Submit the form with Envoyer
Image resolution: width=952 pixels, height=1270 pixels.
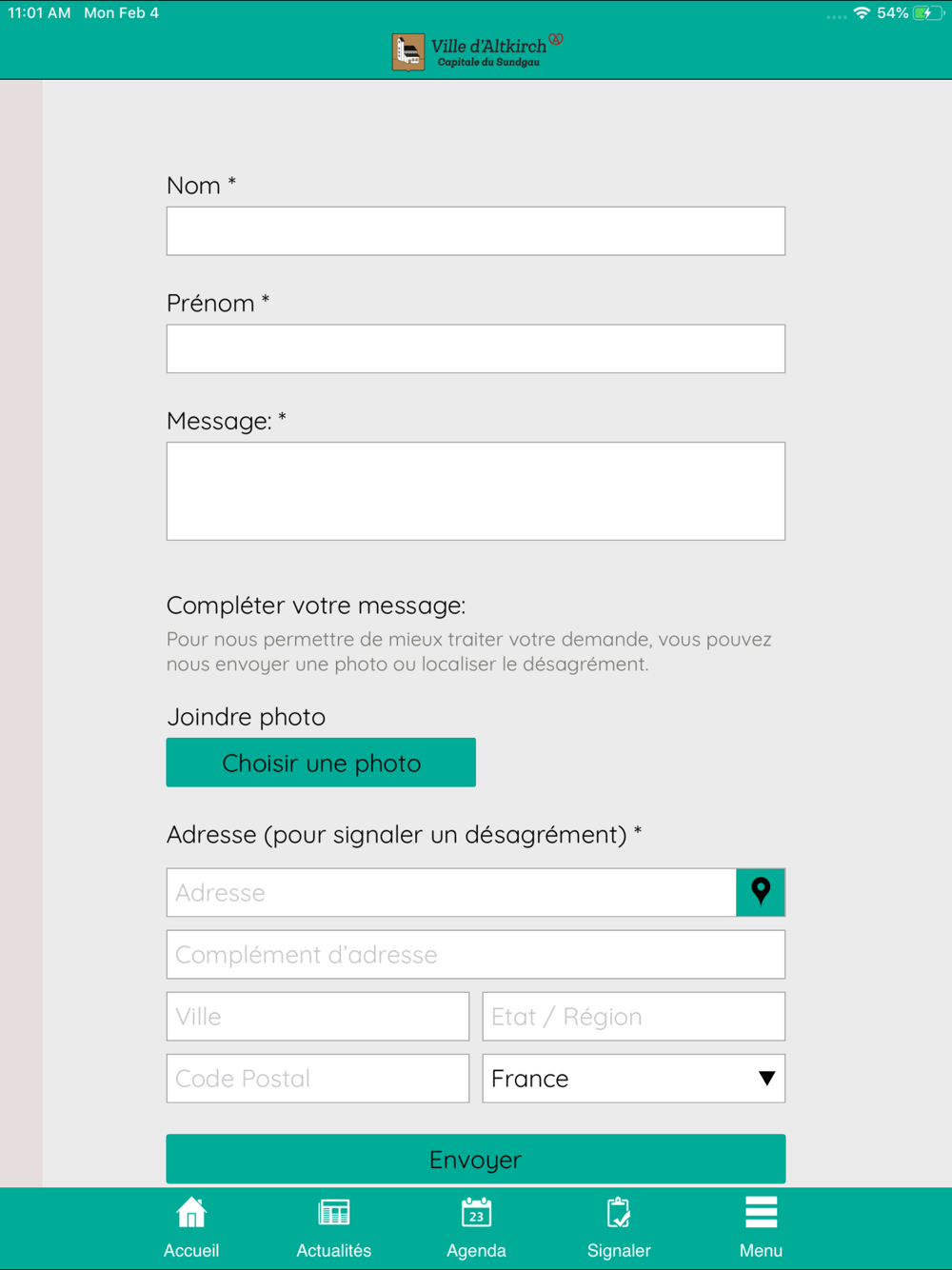[x=476, y=1159]
